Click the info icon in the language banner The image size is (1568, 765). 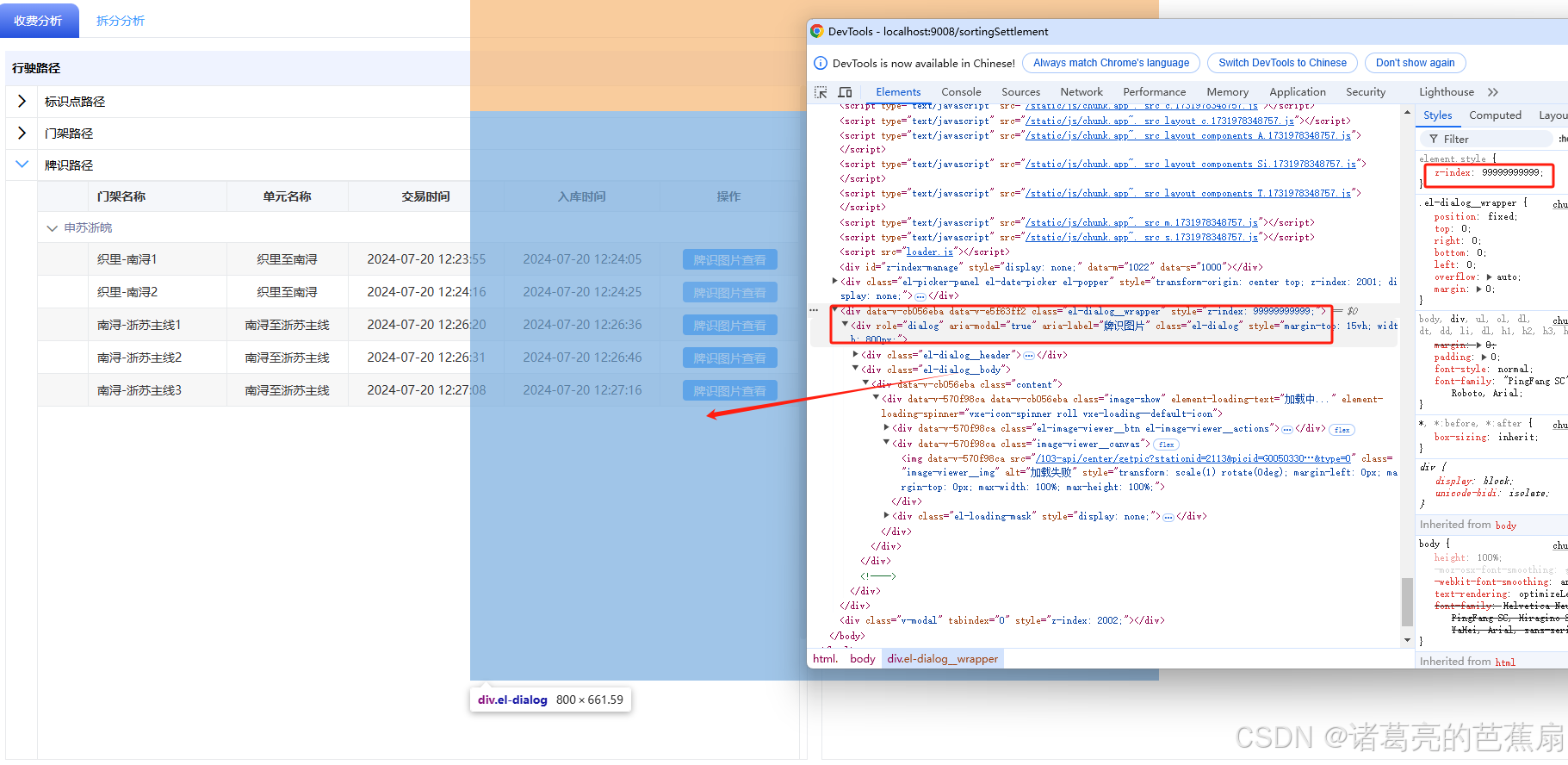821,63
